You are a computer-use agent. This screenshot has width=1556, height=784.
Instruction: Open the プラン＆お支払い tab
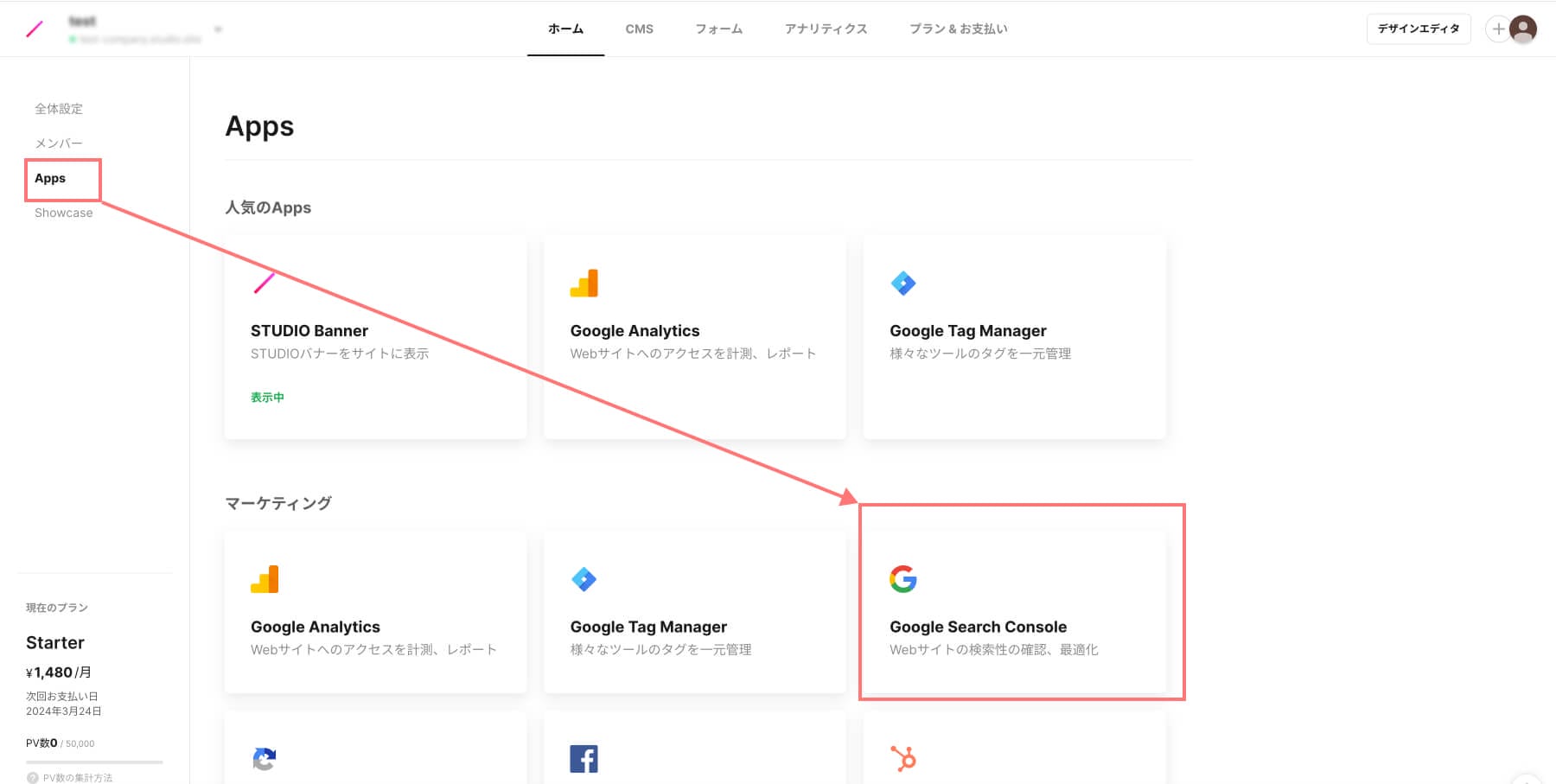pos(958,29)
